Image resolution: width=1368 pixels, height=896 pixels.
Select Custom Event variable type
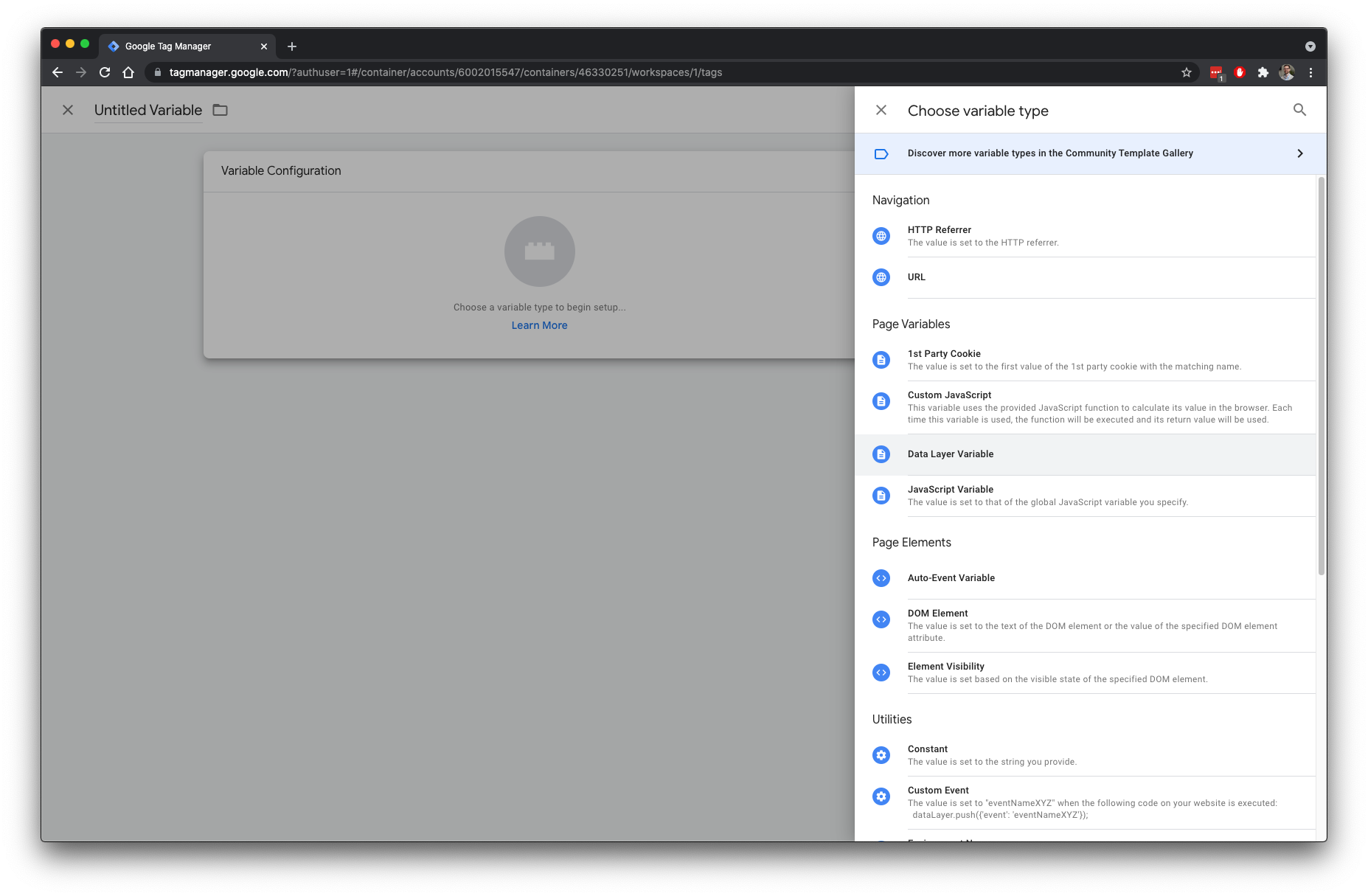click(x=1086, y=802)
